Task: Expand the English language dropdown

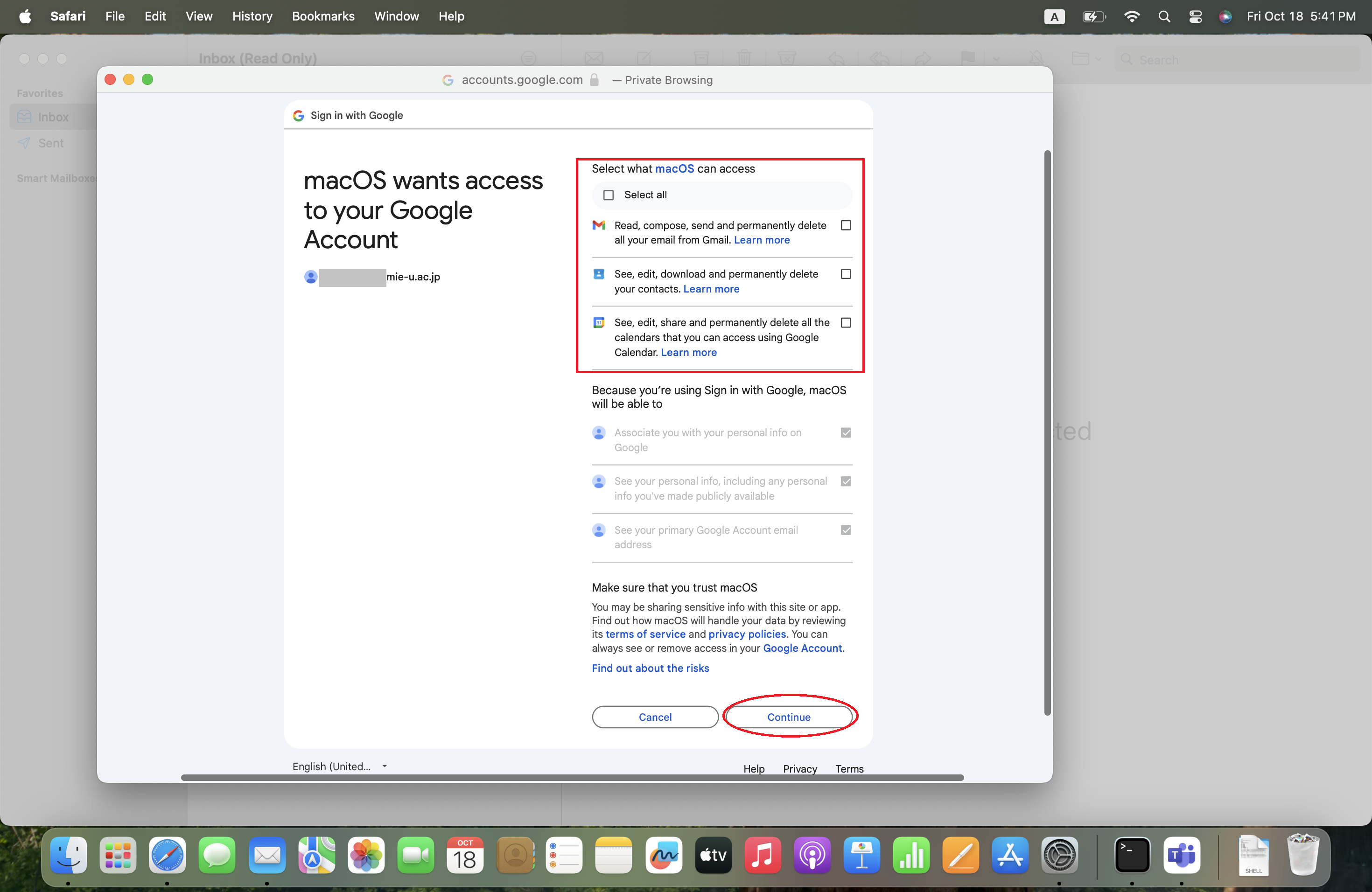Action: coord(340,766)
